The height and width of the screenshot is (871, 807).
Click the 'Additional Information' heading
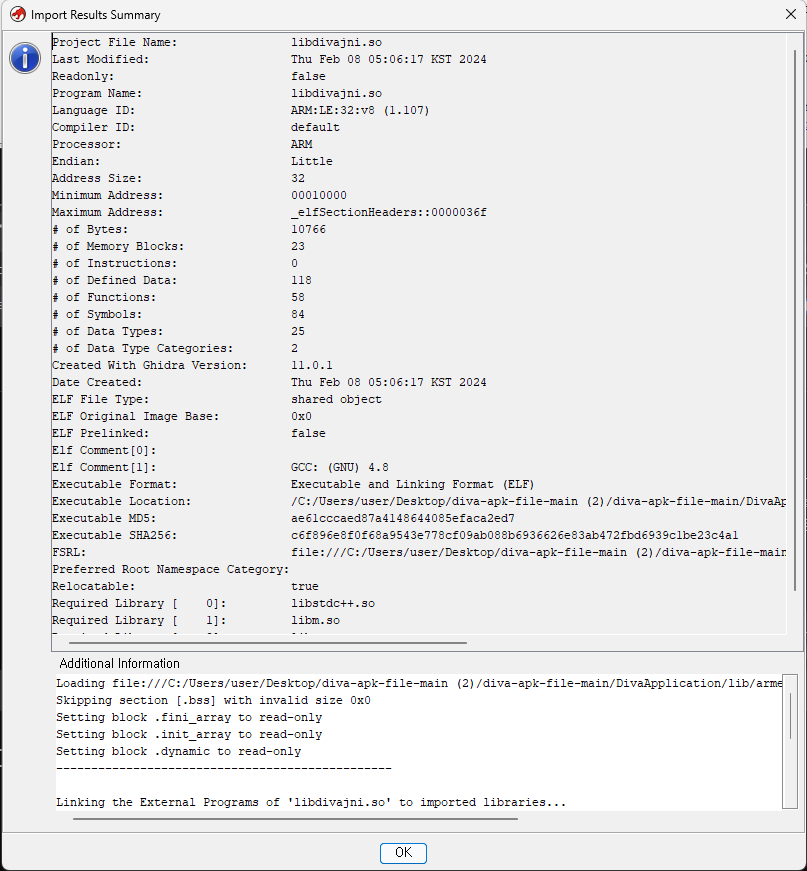pos(119,663)
